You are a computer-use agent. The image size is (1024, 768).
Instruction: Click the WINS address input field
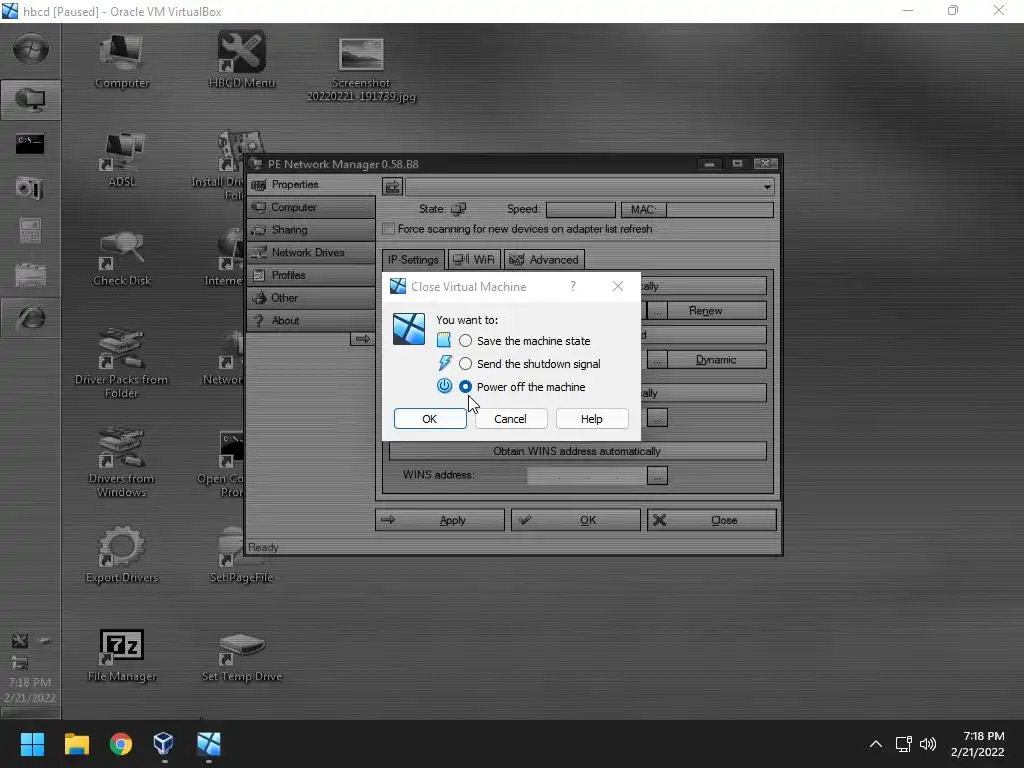click(586, 475)
